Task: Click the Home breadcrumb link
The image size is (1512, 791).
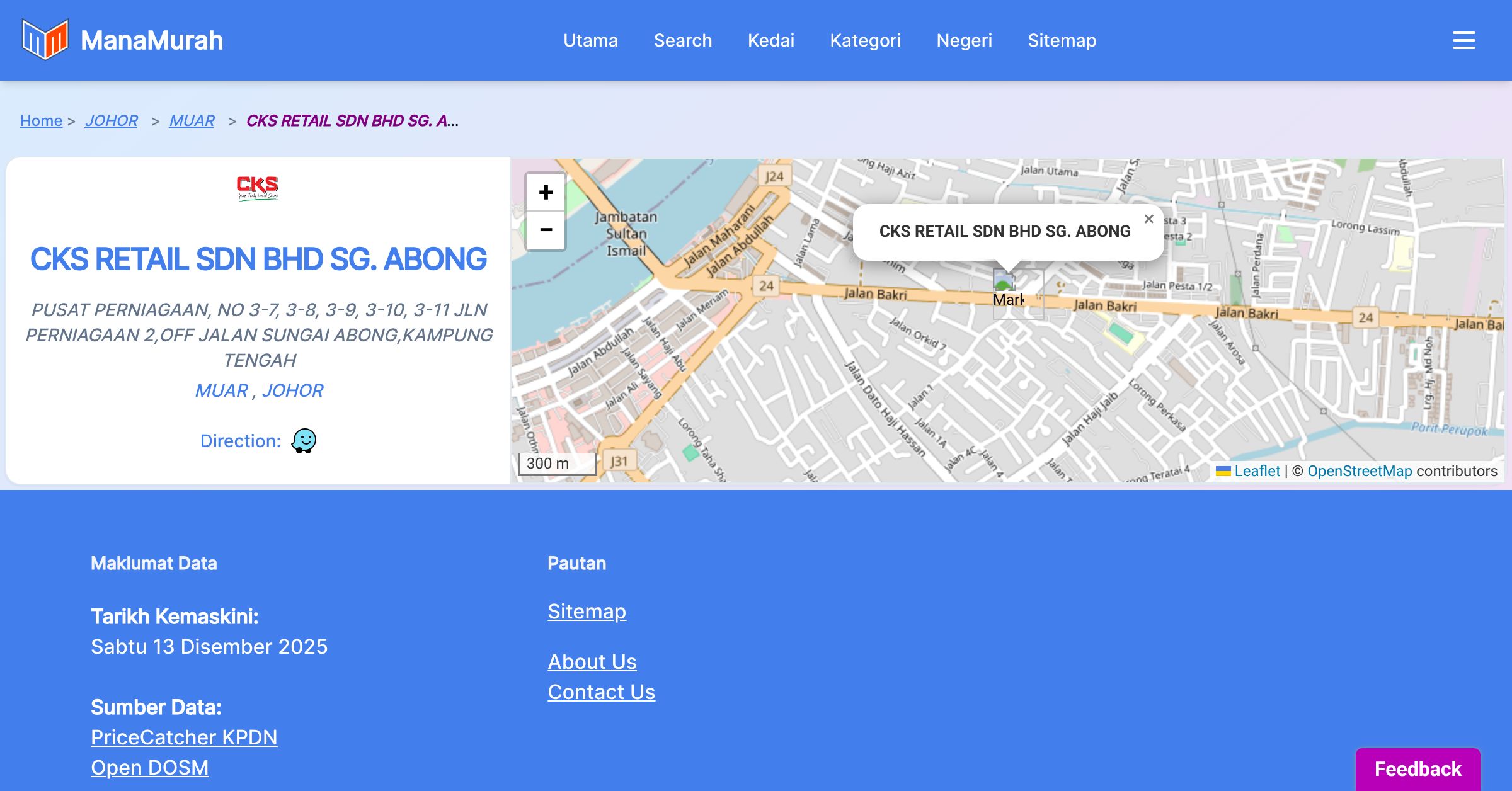Action: point(41,120)
